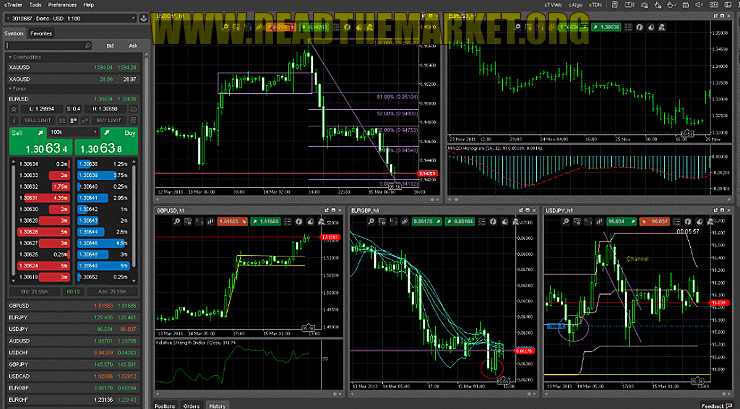Click the zoom magnifier in EURGBP chart toolbar

tap(371, 221)
